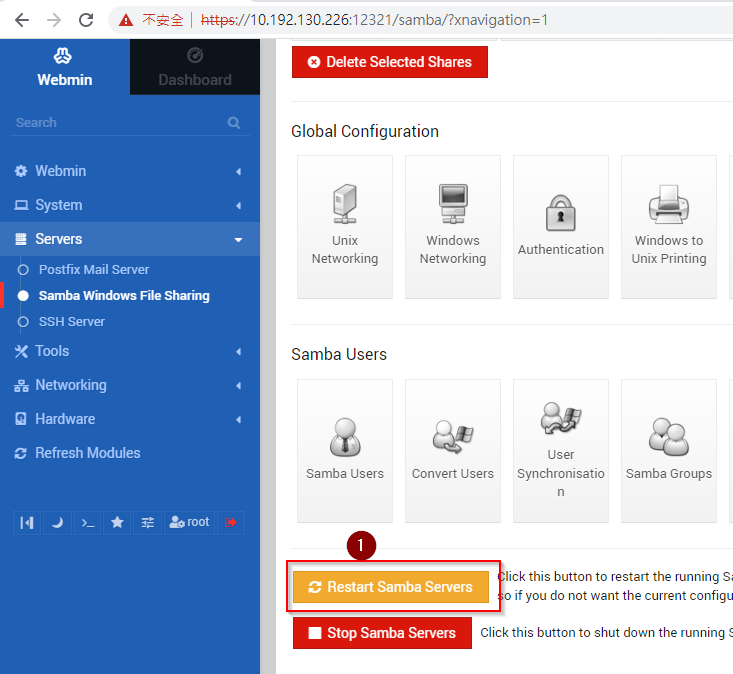The image size is (733, 674).
Task: Click browser reload page icon
Action: click(86, 20)
